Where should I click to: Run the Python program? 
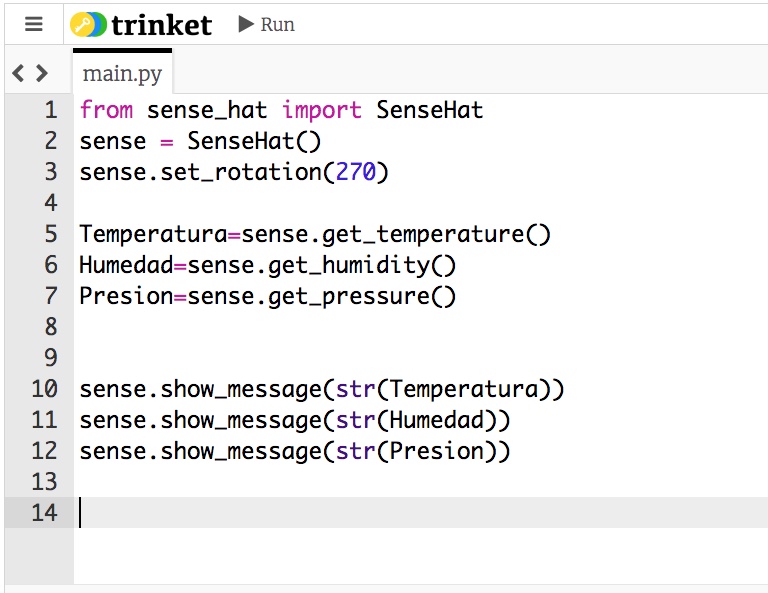(x=267, y=24)
